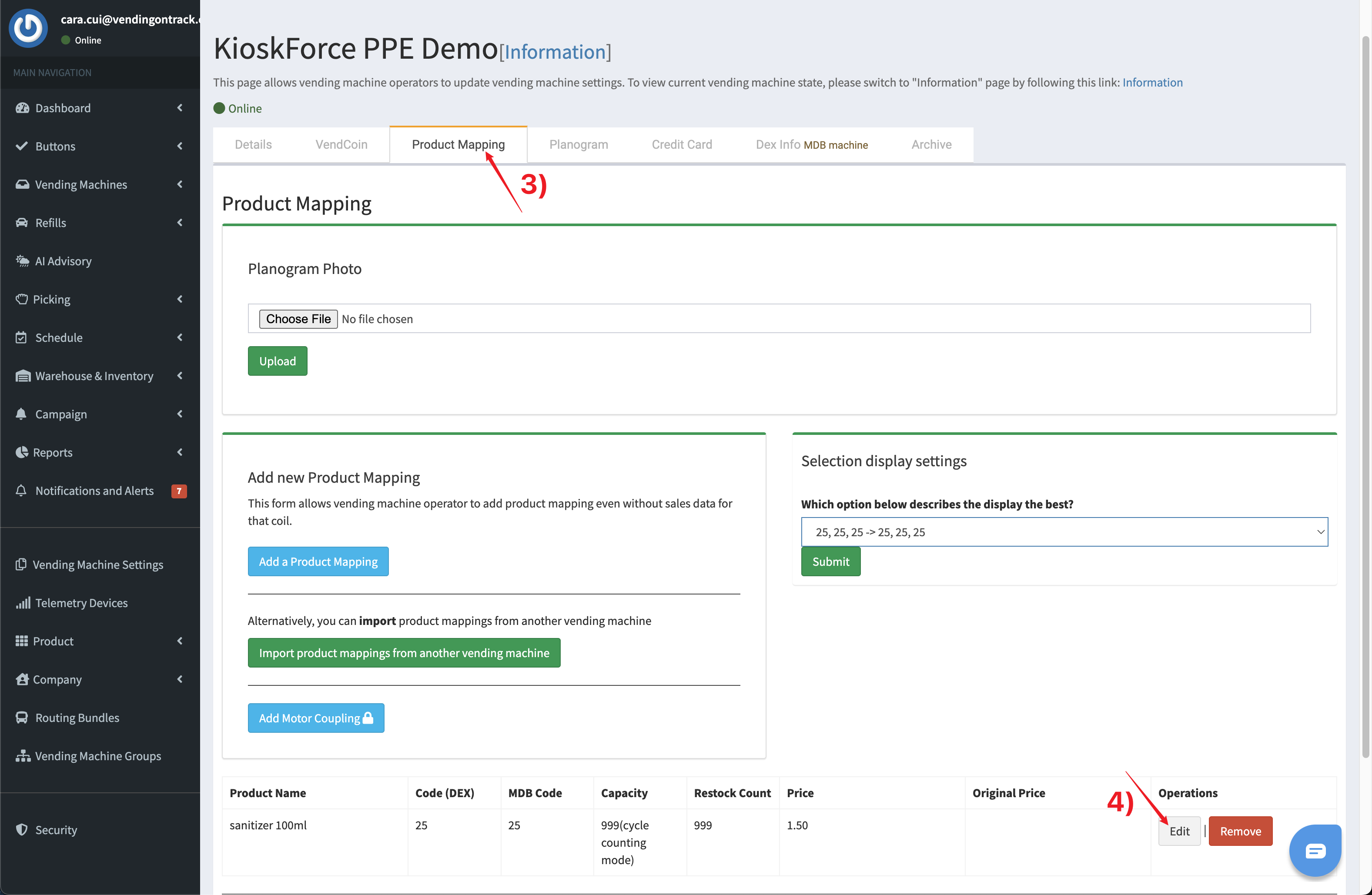
Task: Click the Notifications bell icon
Action: click(x=21, y=491)
